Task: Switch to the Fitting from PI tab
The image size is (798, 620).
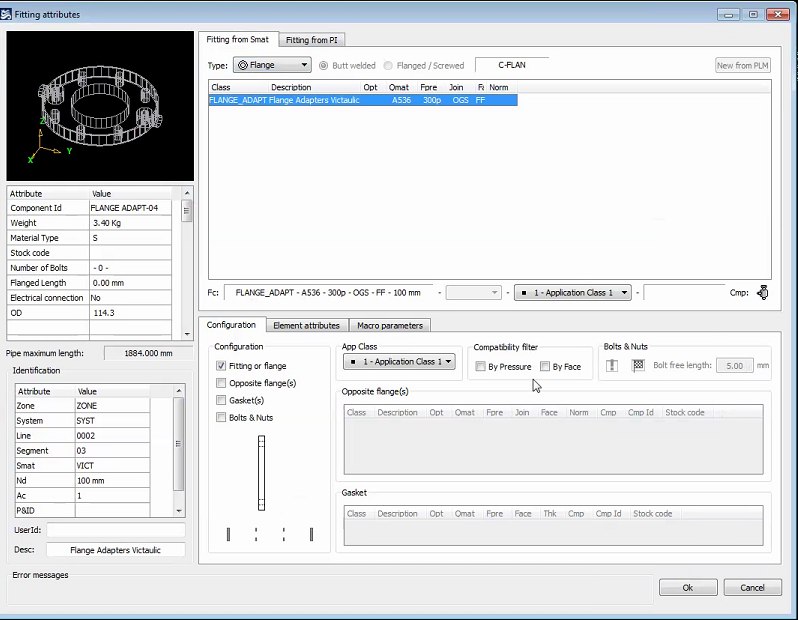Action: coord(311,40)
